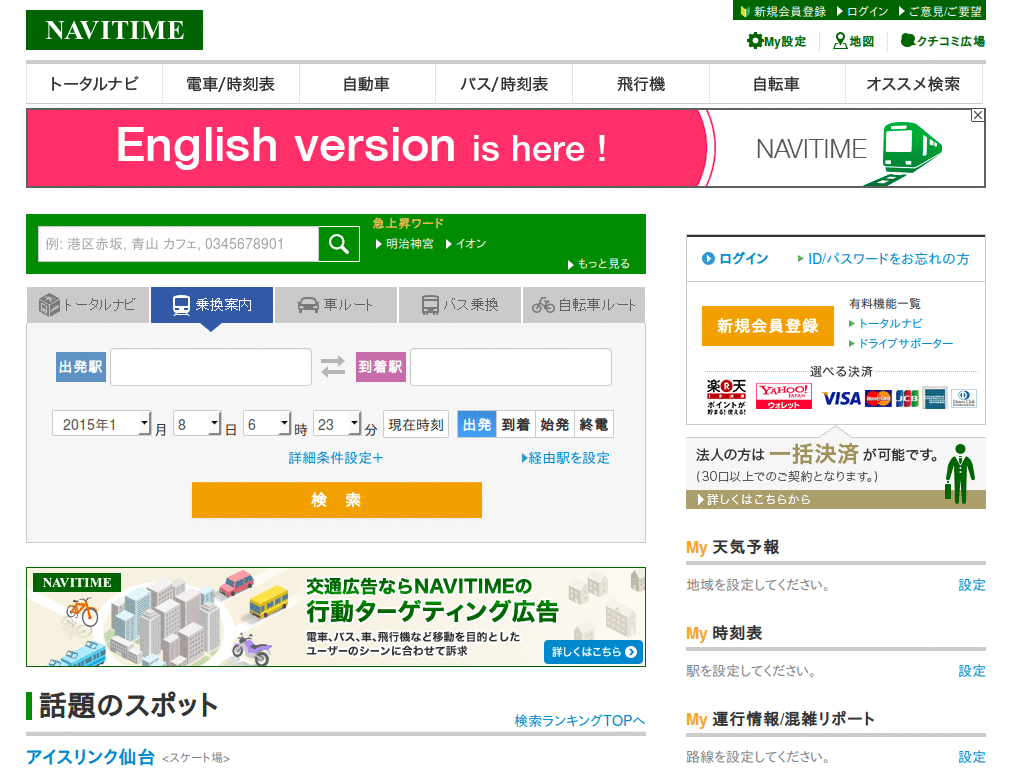Close the English version banner ad
The width and height of the screenshot is (1024, 768).
978,116
